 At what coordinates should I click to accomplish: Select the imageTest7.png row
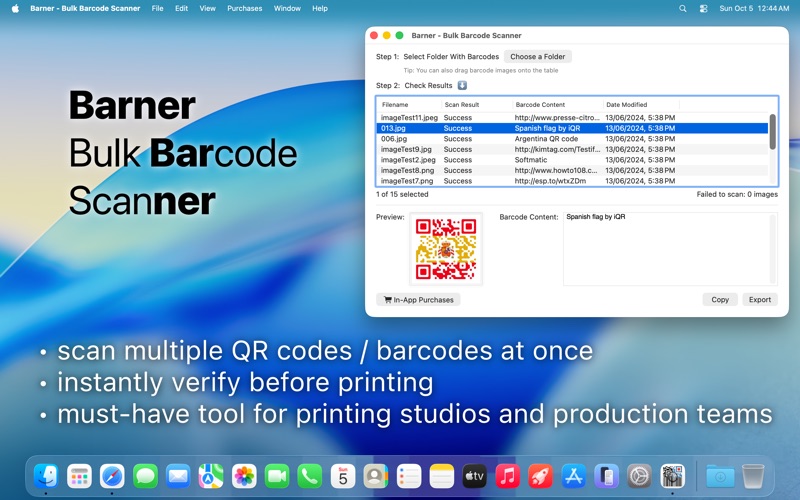click(x=572, y=181)
